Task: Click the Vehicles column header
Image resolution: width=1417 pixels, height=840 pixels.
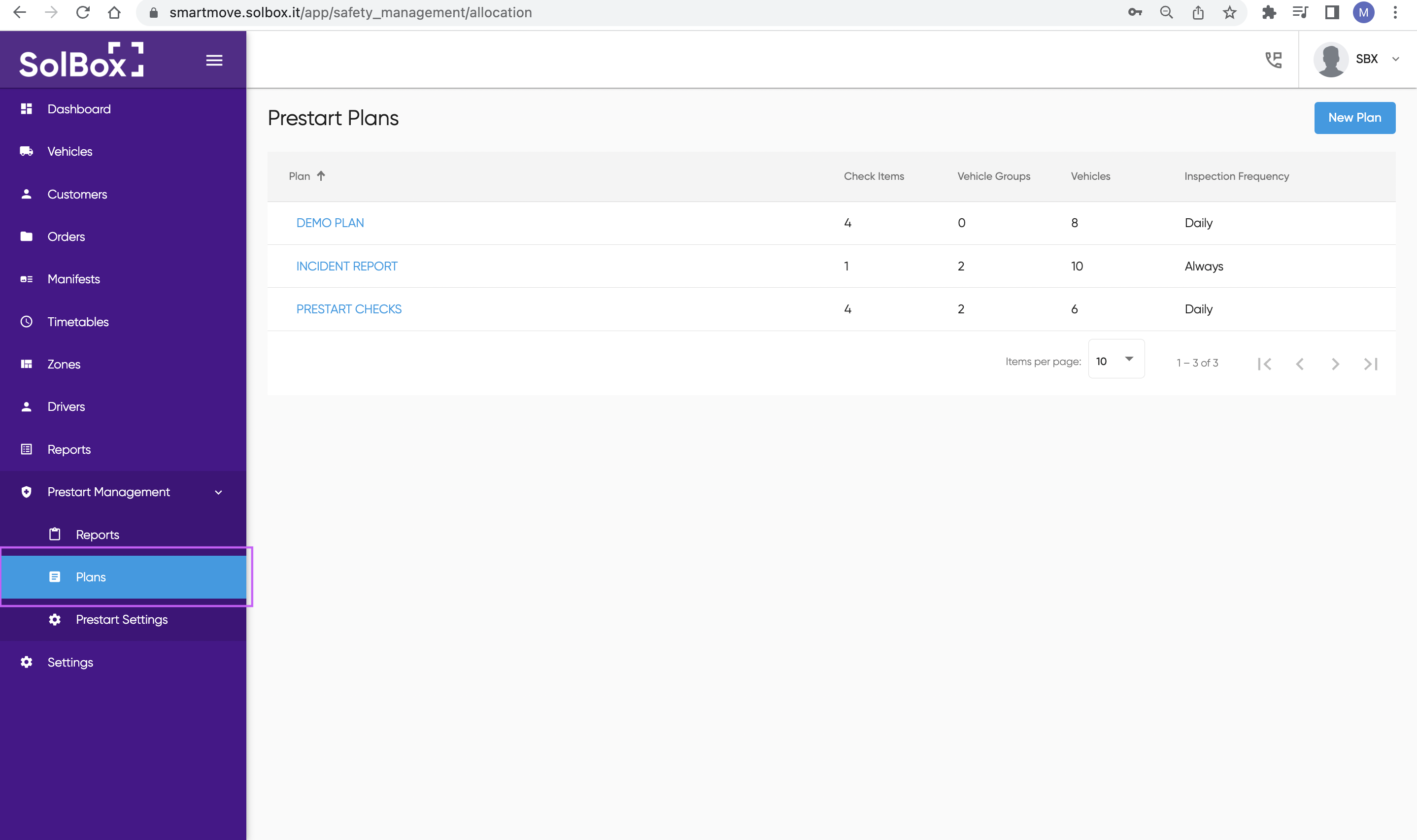Action: (1090, 176)
